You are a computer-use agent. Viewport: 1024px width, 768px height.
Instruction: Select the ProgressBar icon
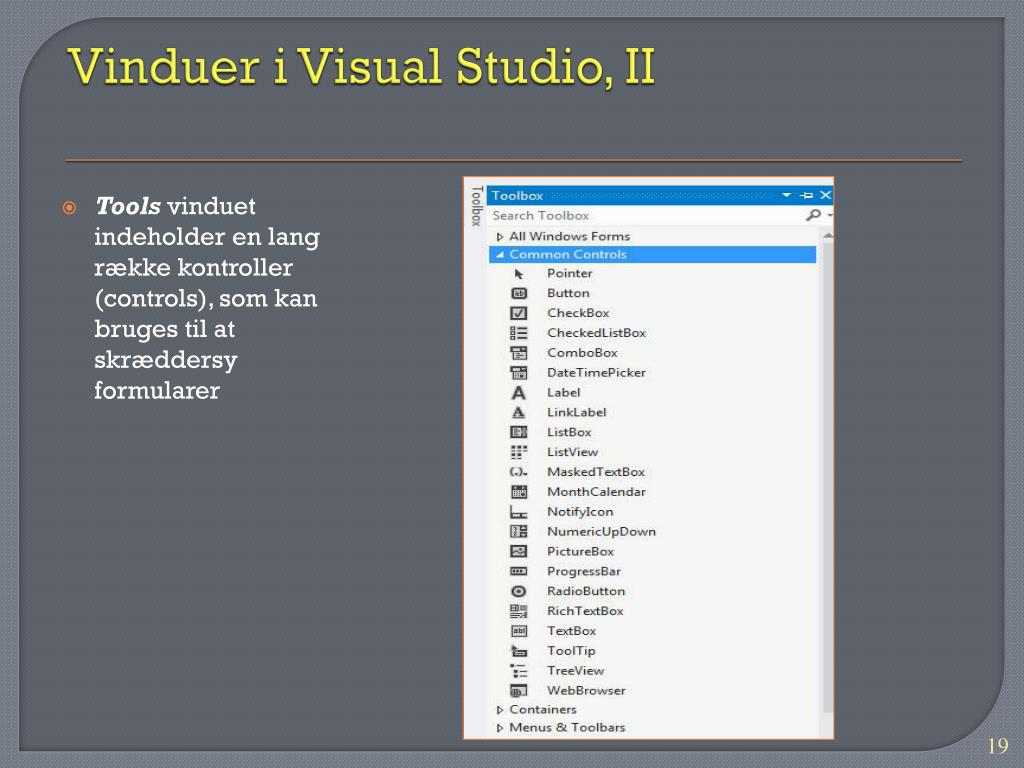tap(519, 571)
